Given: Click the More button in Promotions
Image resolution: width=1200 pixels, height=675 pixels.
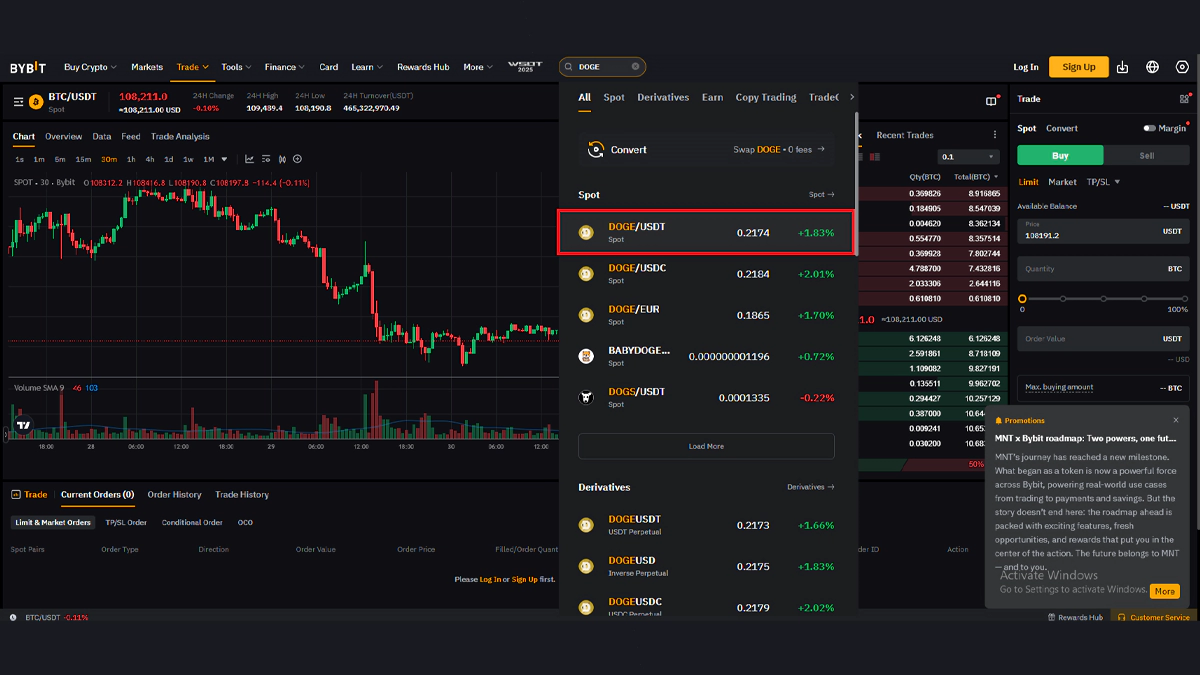Looking at the screenshot, I should 1165,591.
